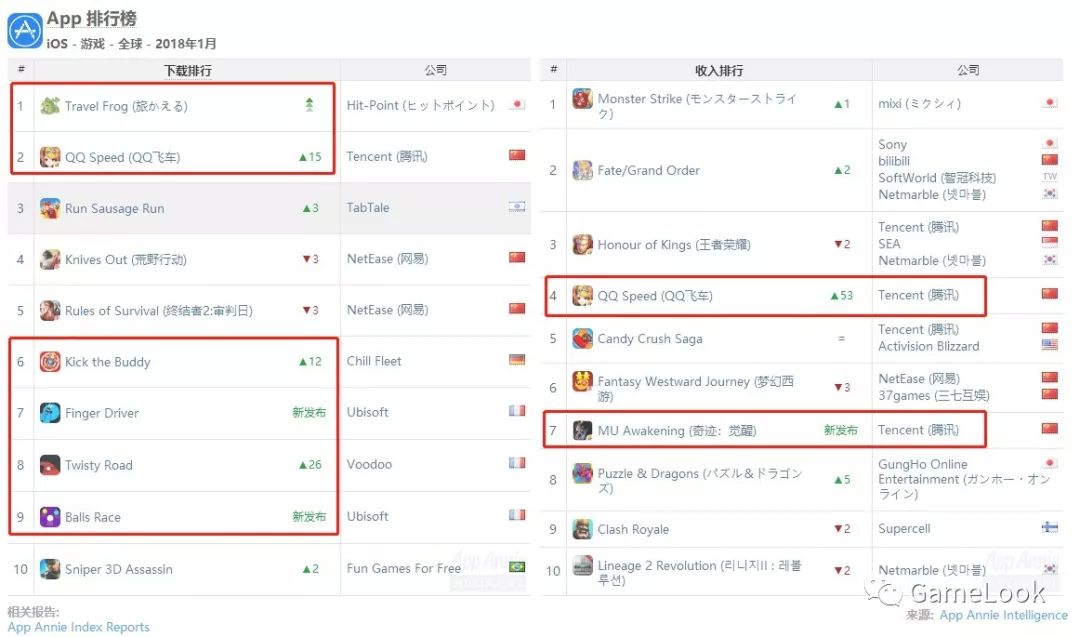Click the Balls Race game icon

coord(50,517)
